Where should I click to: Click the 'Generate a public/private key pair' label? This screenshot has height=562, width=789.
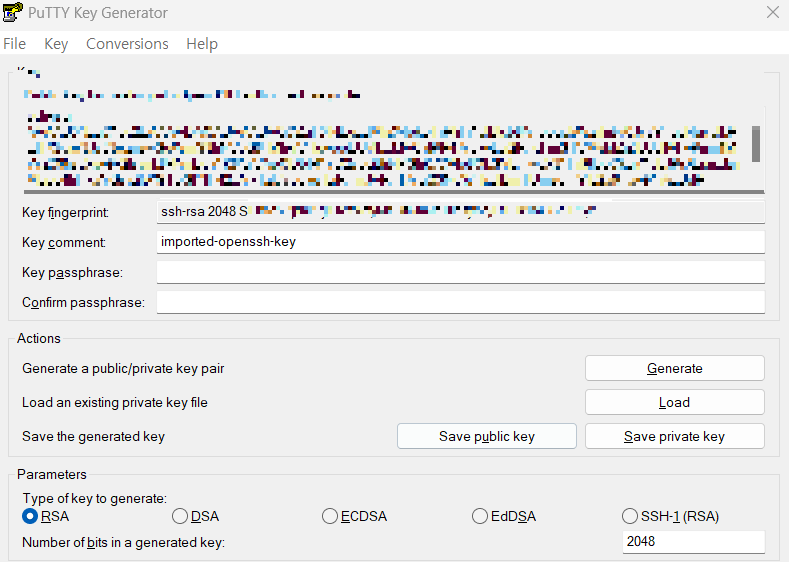[x=123, y=369]
